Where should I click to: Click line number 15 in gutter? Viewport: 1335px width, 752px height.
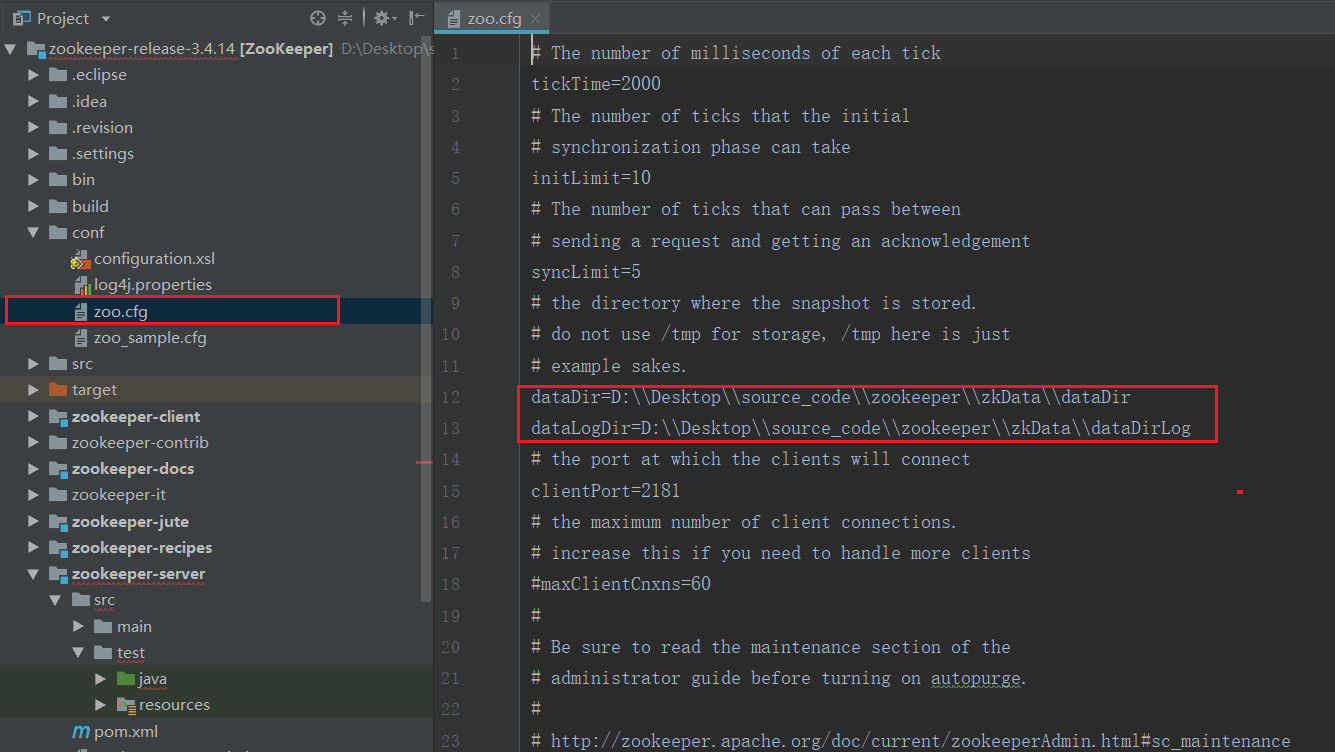[x=450, y=491]
